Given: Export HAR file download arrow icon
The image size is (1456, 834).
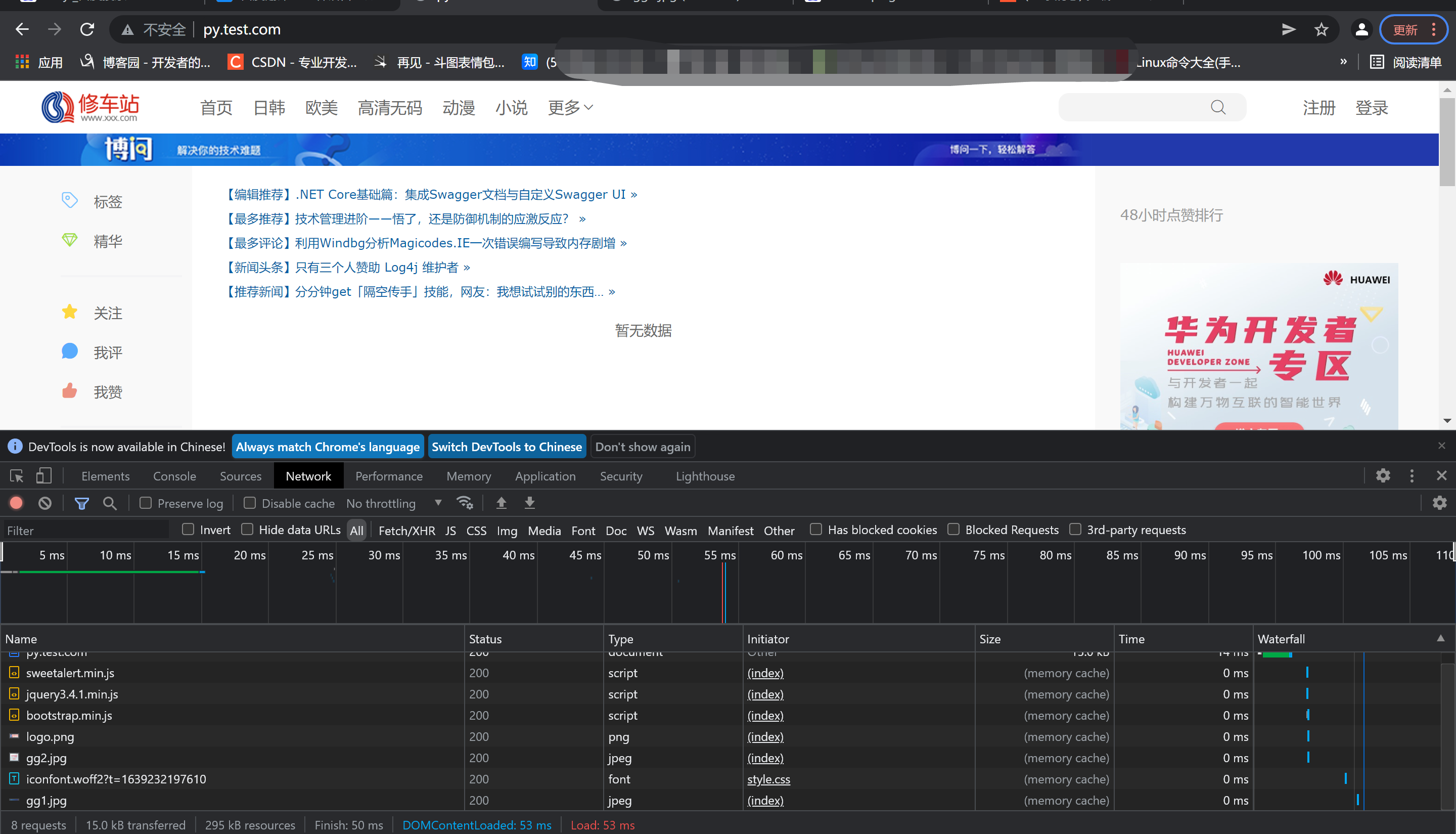Looking at the screenshot, I should pos(530,503).
